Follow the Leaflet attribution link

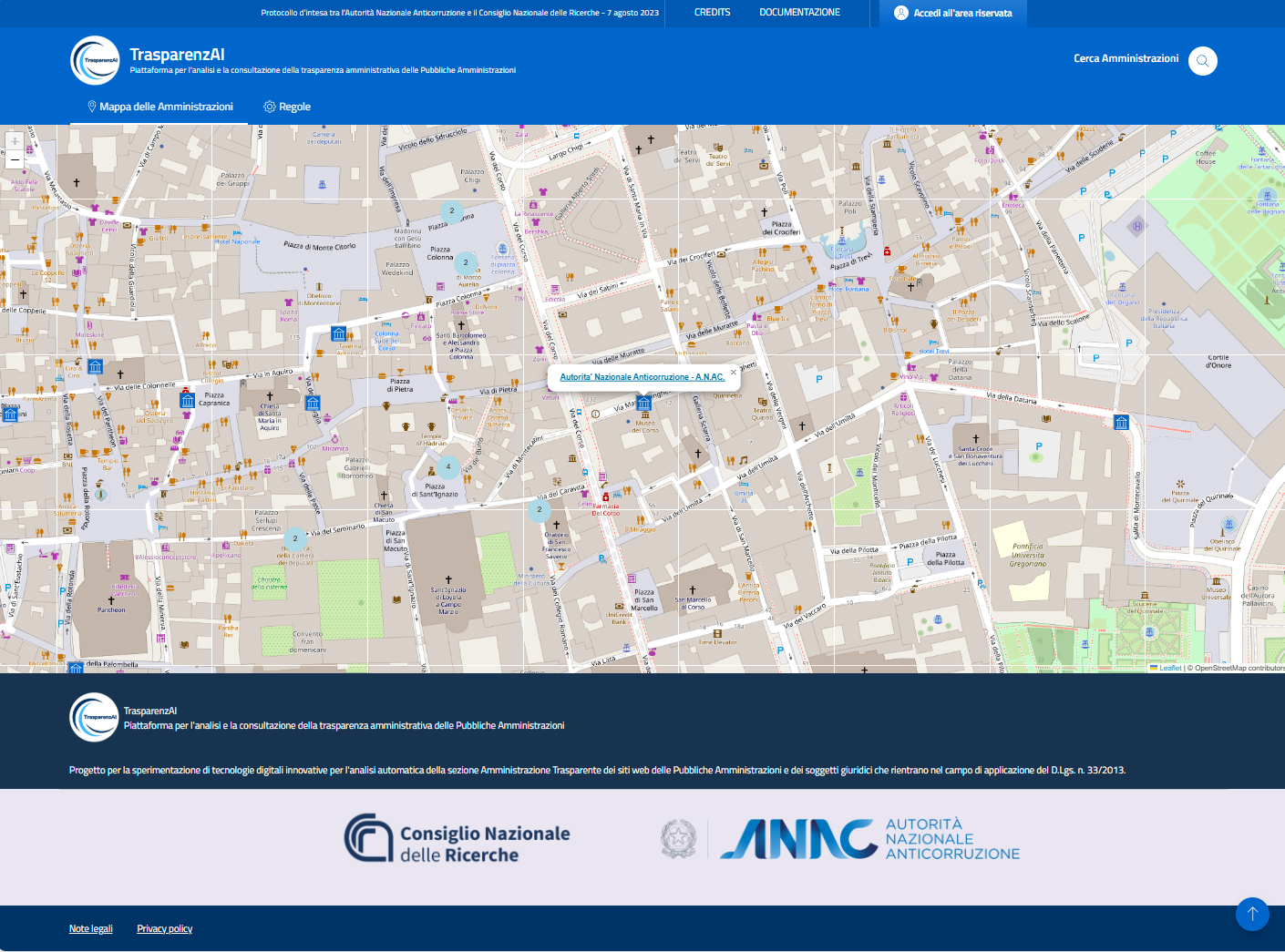tap(1170, 668)
